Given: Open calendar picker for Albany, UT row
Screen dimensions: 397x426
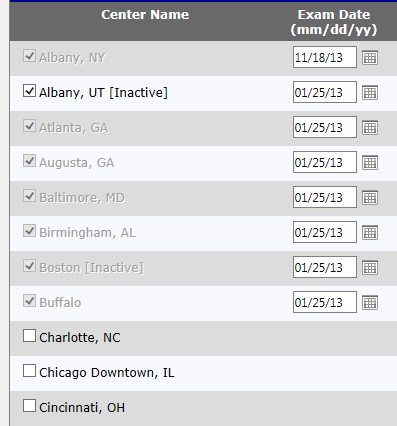Looking at the screenshot, I should click(x=370, y=93).
